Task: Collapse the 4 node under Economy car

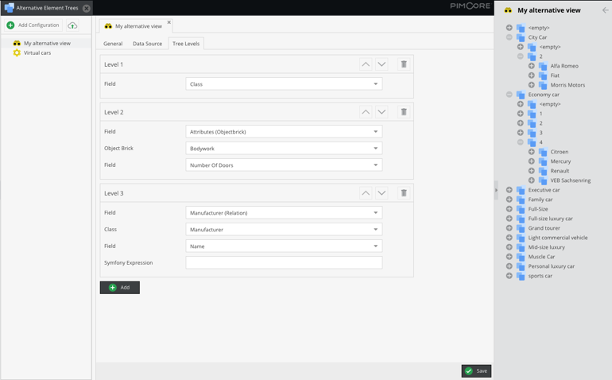Action: point(520,142)
